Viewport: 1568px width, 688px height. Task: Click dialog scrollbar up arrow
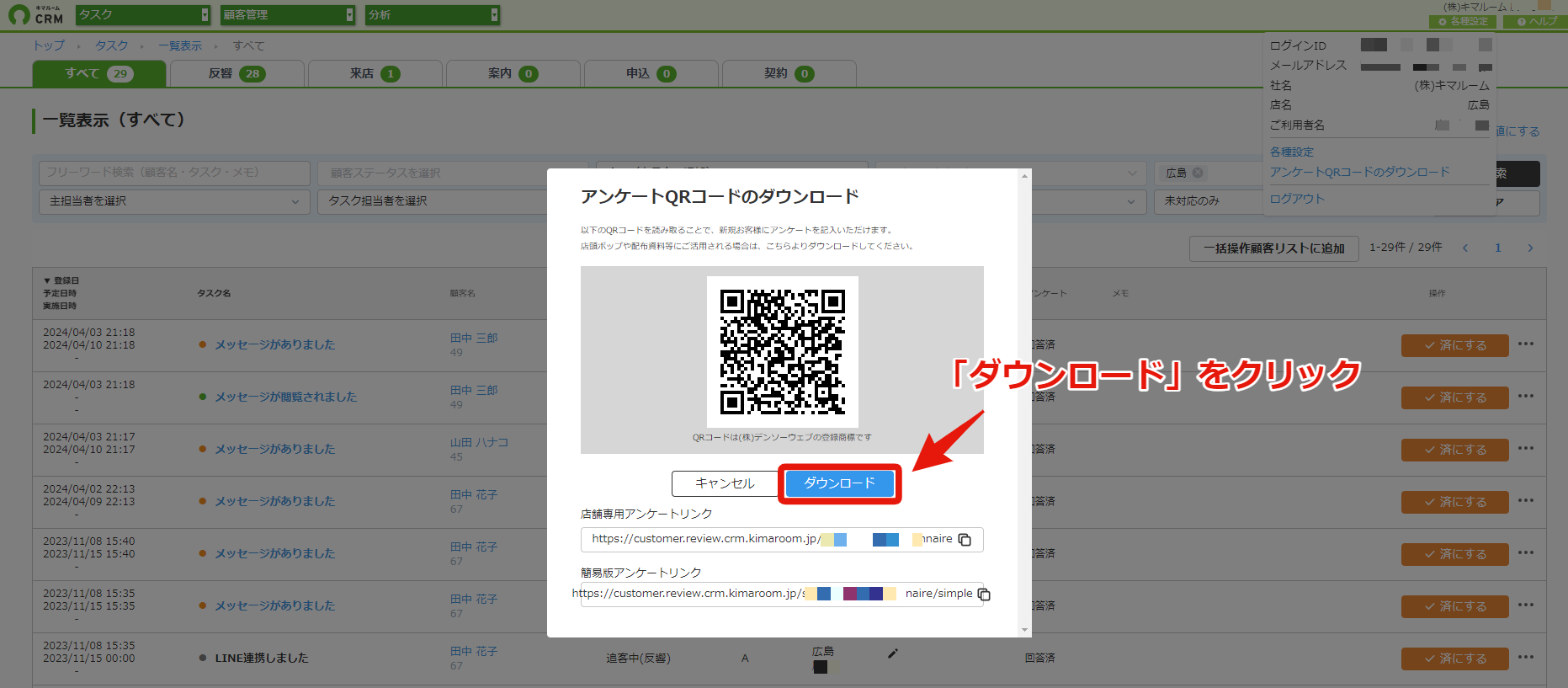[x=1024, y=175]
